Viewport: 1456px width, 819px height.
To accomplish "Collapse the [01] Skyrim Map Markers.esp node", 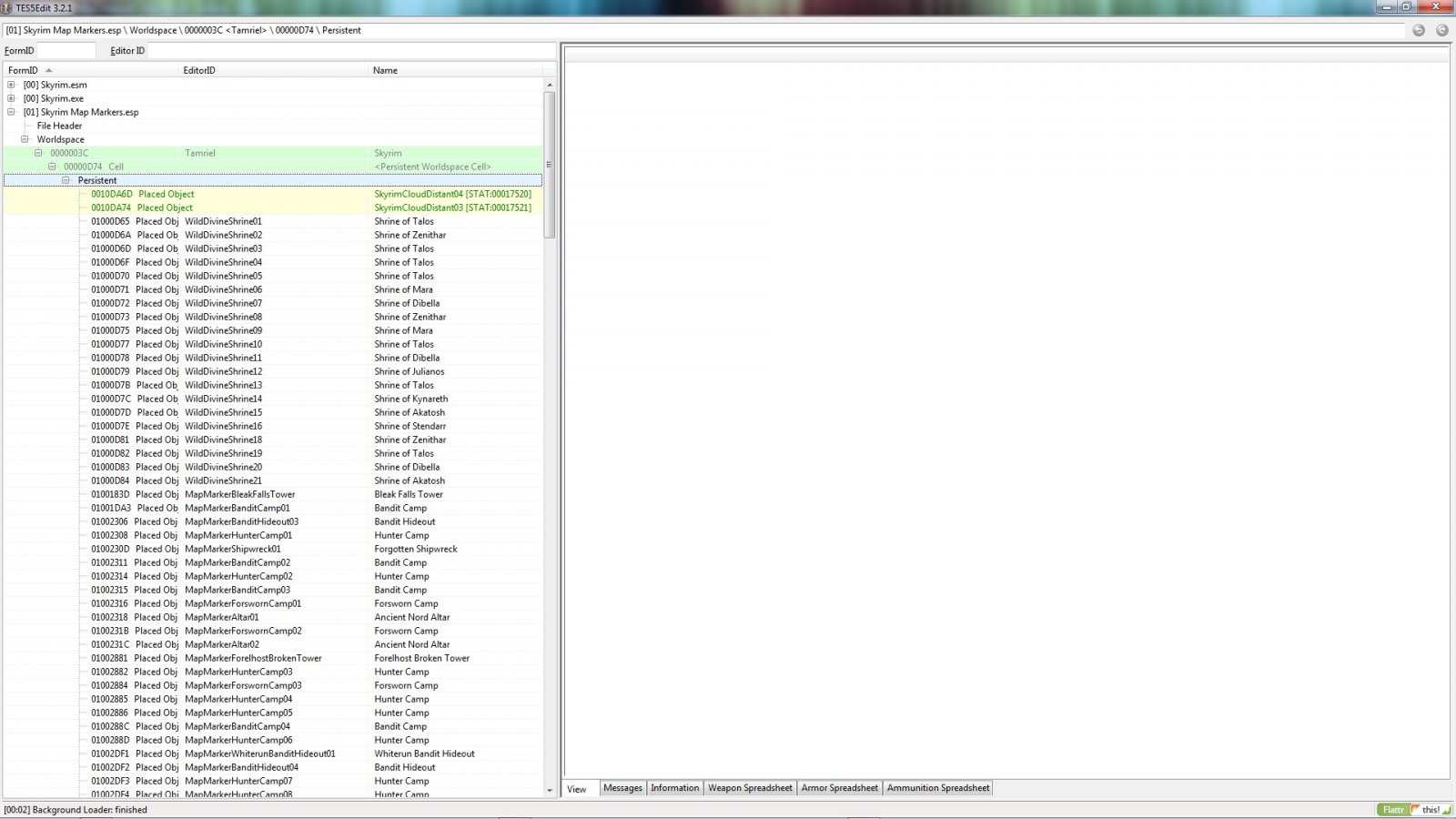I will (x=11, y=112).
